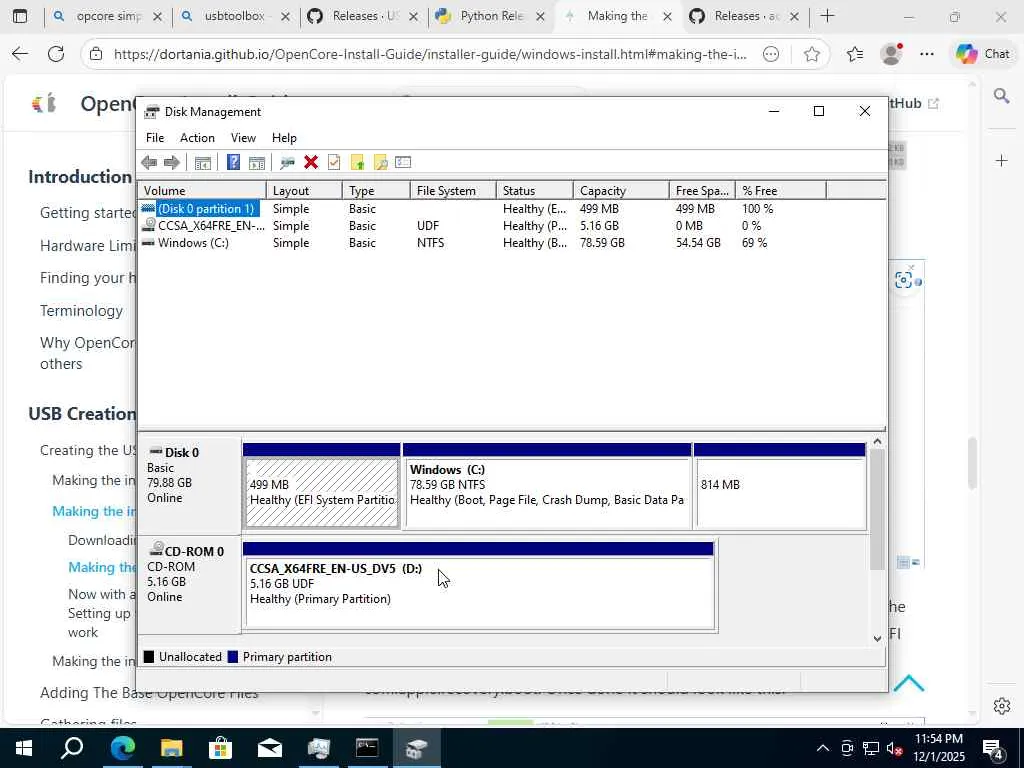Click the Back arrow in Disk Management toolbar
The image size is (1024, 768).
(x=149, y=163)
